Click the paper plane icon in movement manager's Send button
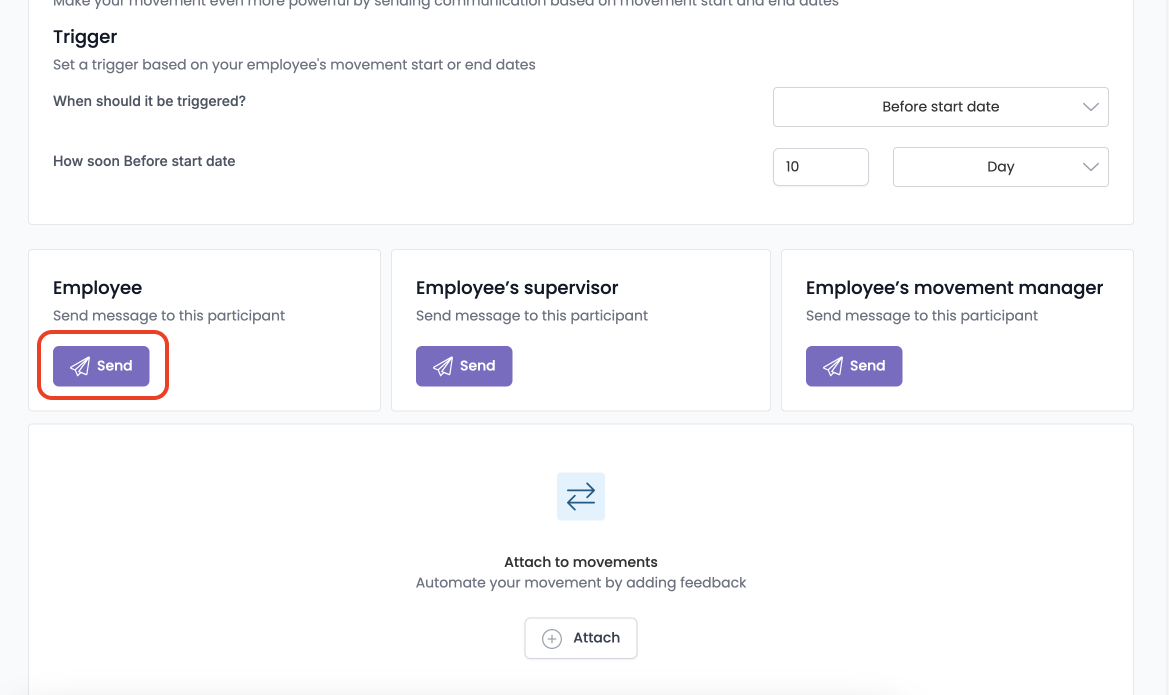Viewport: 1169px width, 695px height. [x=833, y=366]
